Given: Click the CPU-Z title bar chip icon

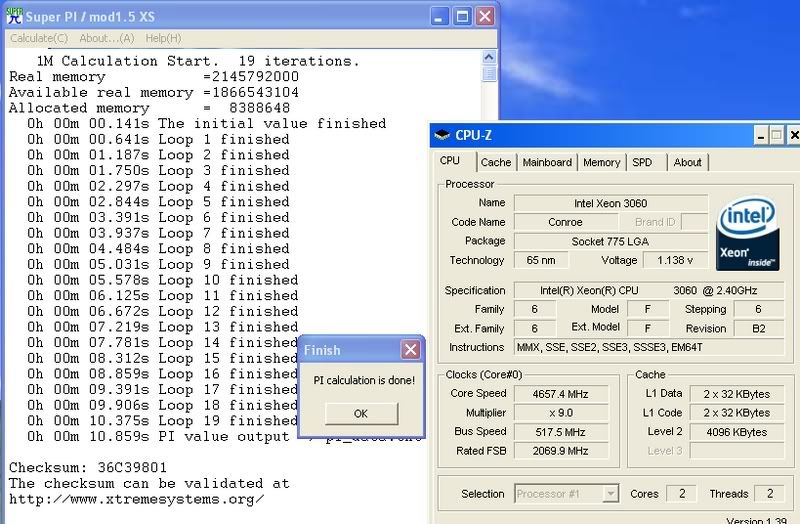Looking at the screenshot, I should [442, 135].
